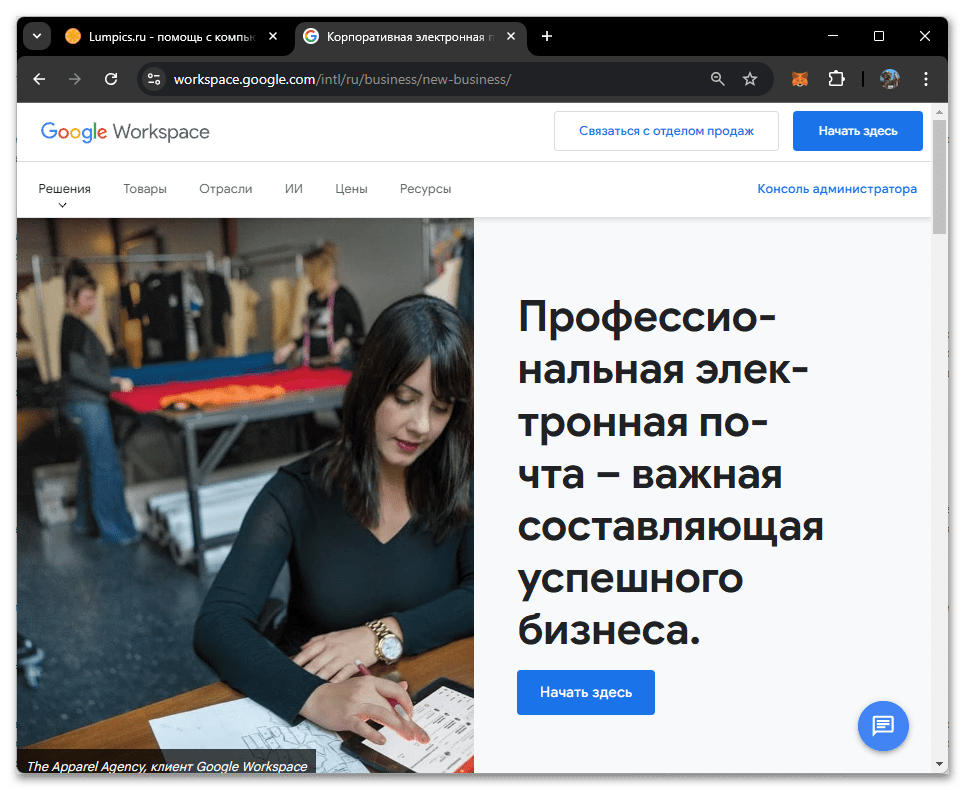This screenshot has width=965, height=790.
Task: Open the Chrome profile avatar
Action: 889,79
